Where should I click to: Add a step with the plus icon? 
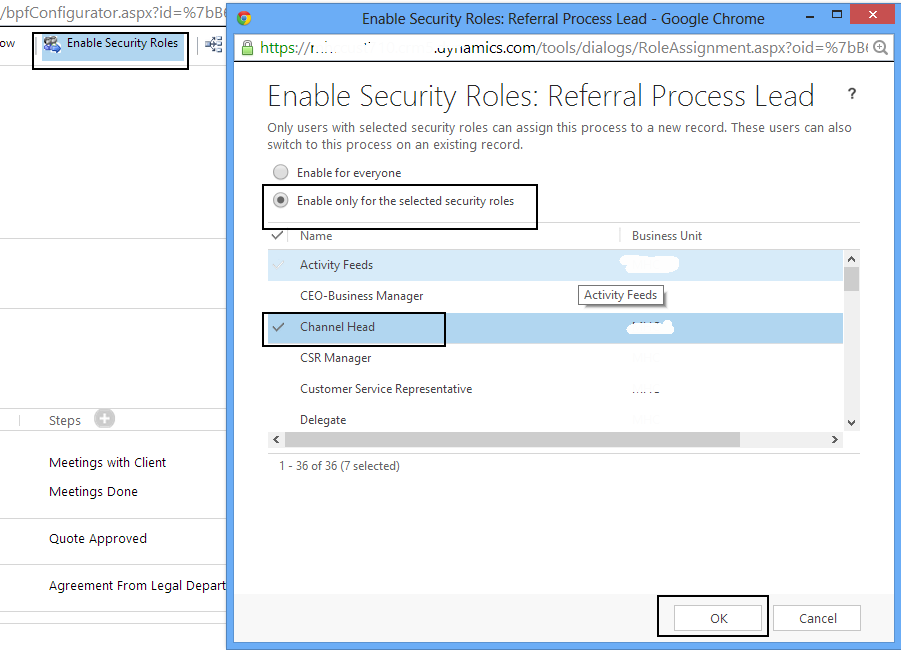tap(104, 419)
